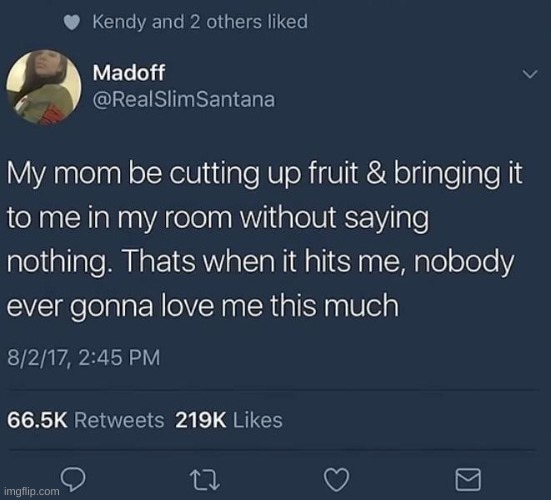551x500 pixels.
Task: Open Madoff's round profile picture
Action: (44, 87)
